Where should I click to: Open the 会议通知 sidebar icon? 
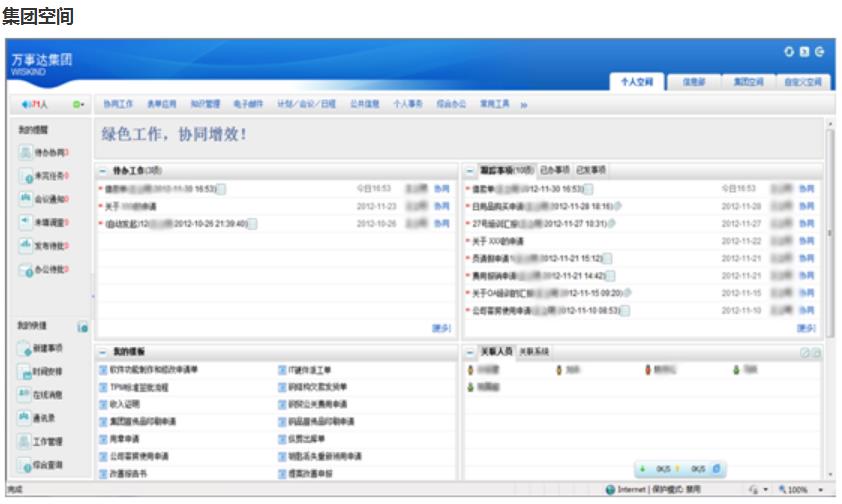(26, 199)
